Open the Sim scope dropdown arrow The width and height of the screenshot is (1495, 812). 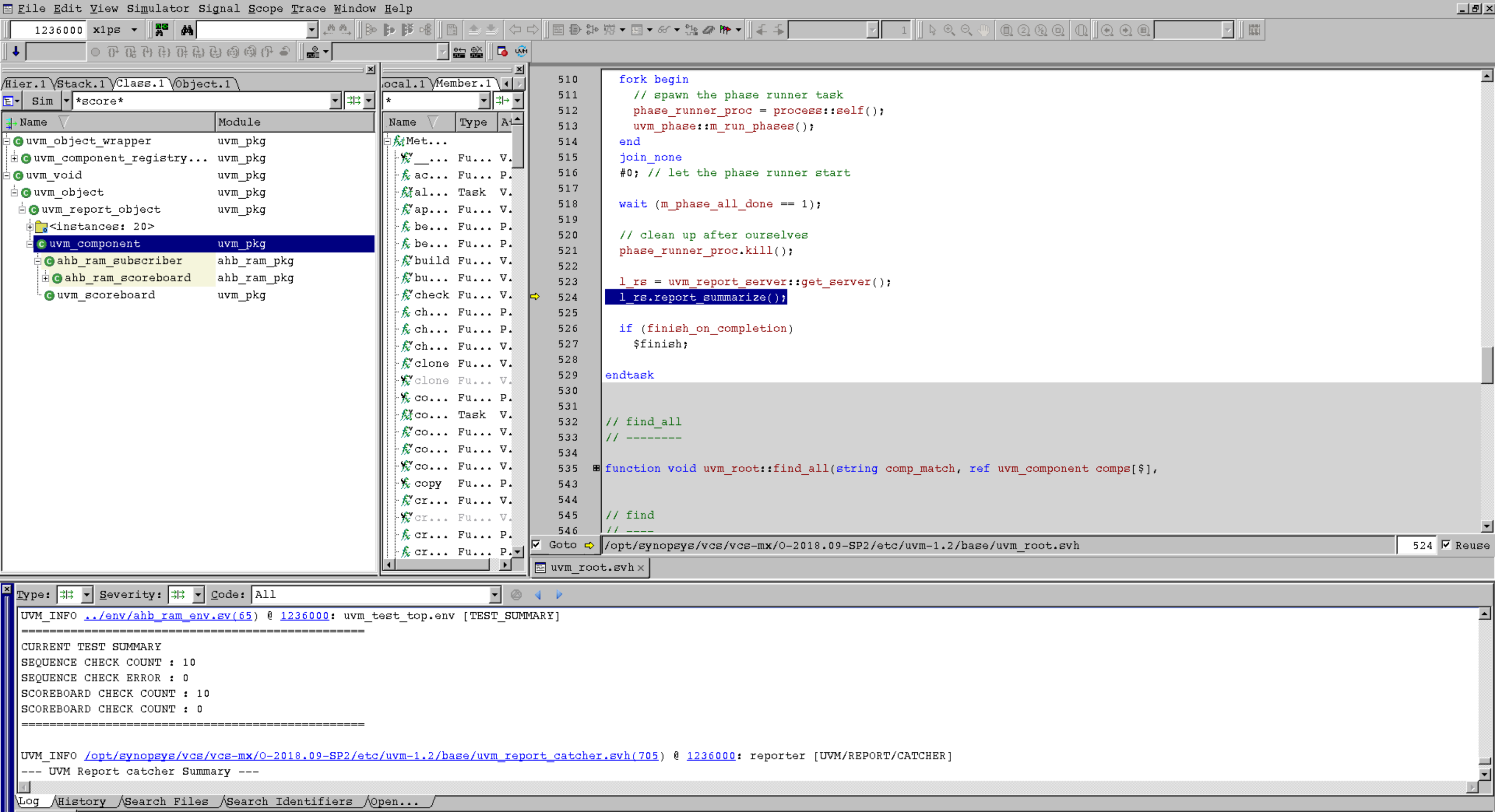[x=66, y=101]
